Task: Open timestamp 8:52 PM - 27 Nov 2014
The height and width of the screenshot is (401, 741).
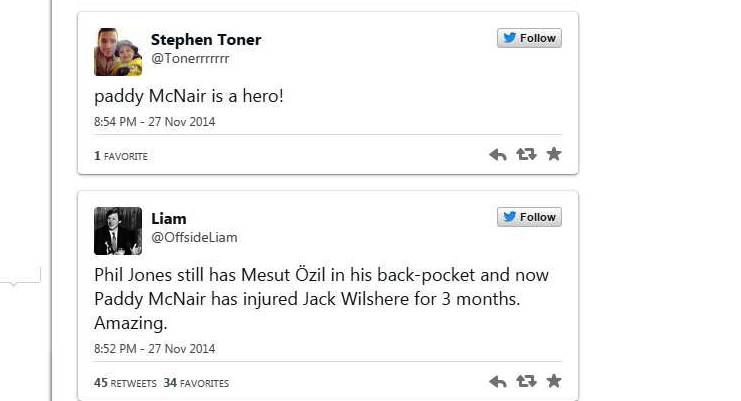Action: [155, 349]
